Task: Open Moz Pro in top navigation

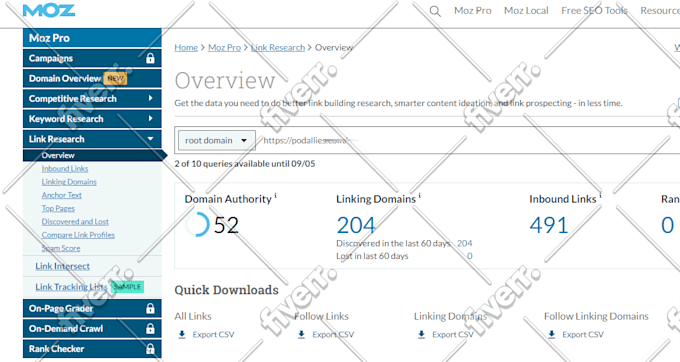Action: click(x=472, y=10)
